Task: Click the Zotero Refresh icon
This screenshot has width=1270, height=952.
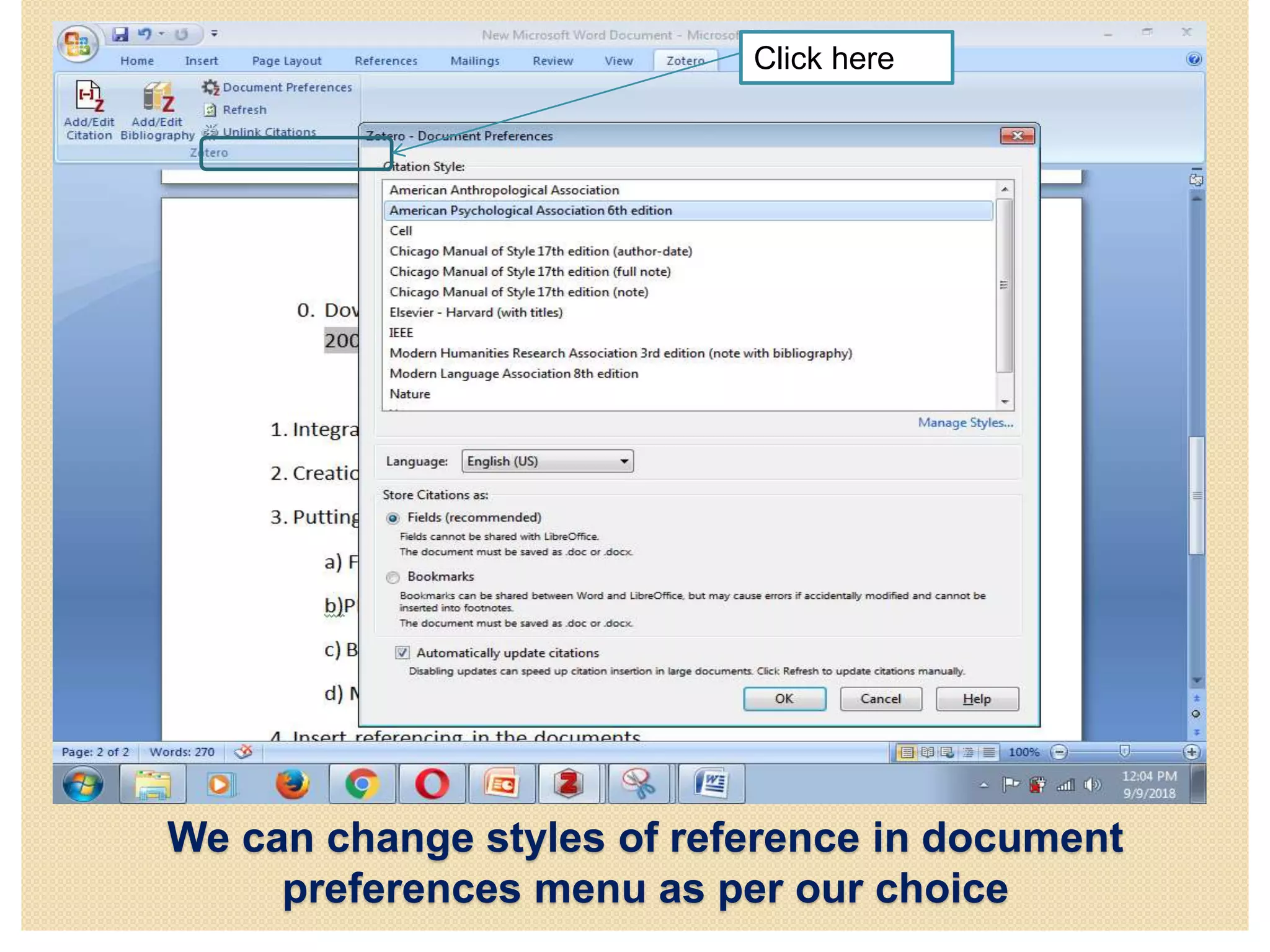Action: 210,110
